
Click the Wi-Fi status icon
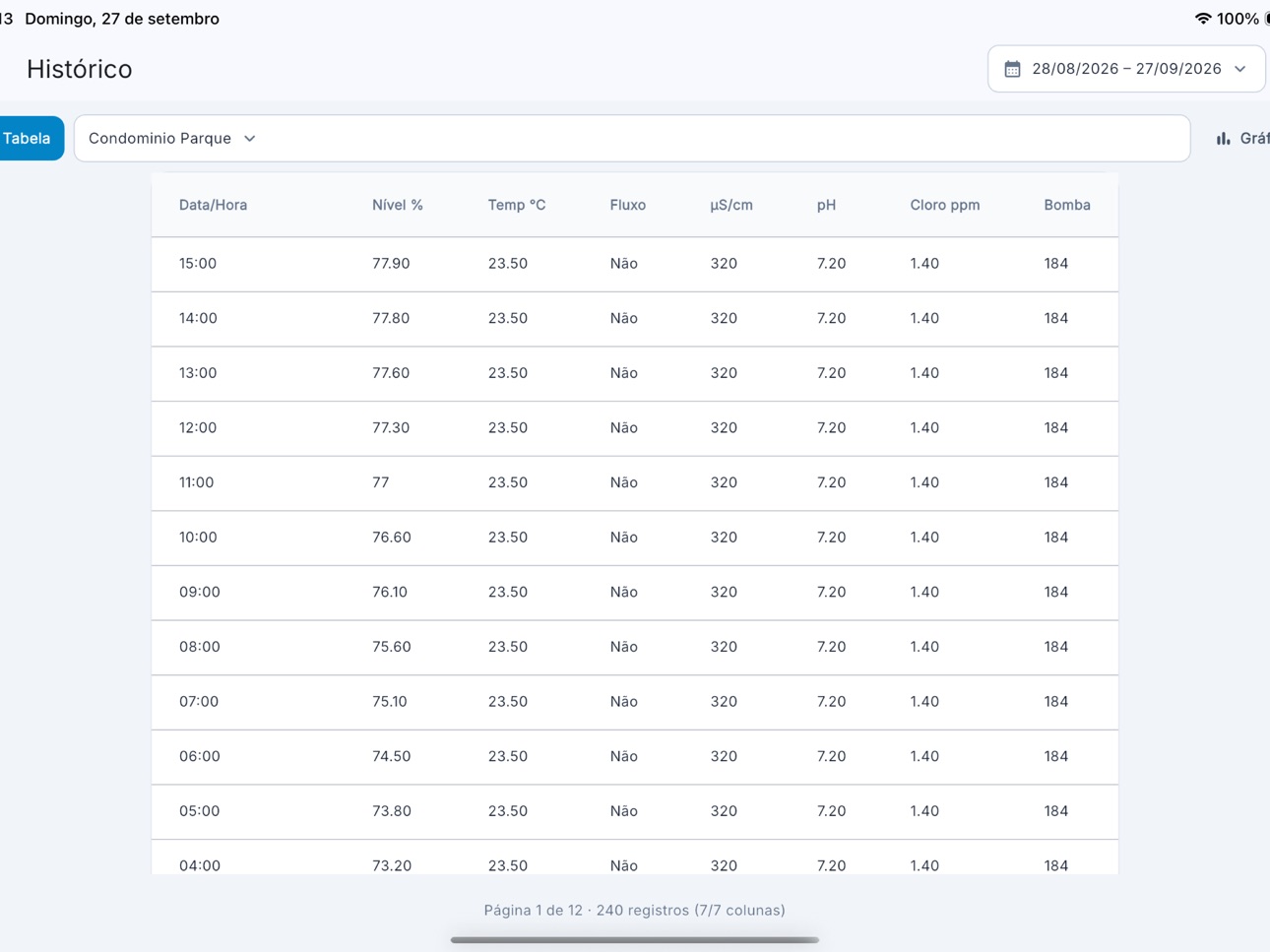coord(1203,19)
